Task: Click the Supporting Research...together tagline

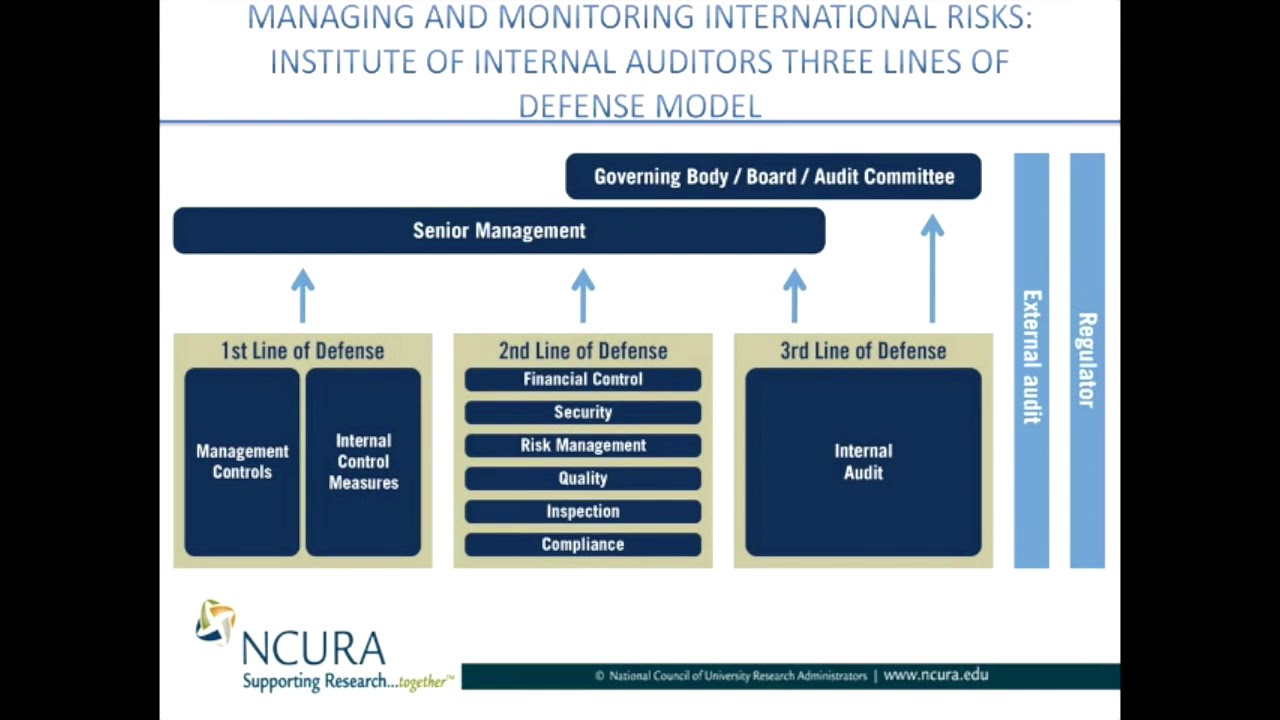Action: pyautogui.click(x=348, y=682)
